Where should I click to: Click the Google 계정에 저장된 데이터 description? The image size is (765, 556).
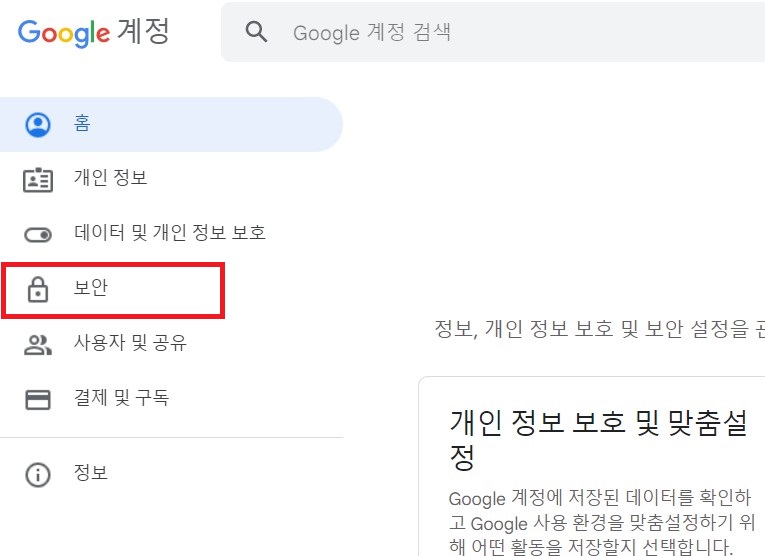click(601, 522)
